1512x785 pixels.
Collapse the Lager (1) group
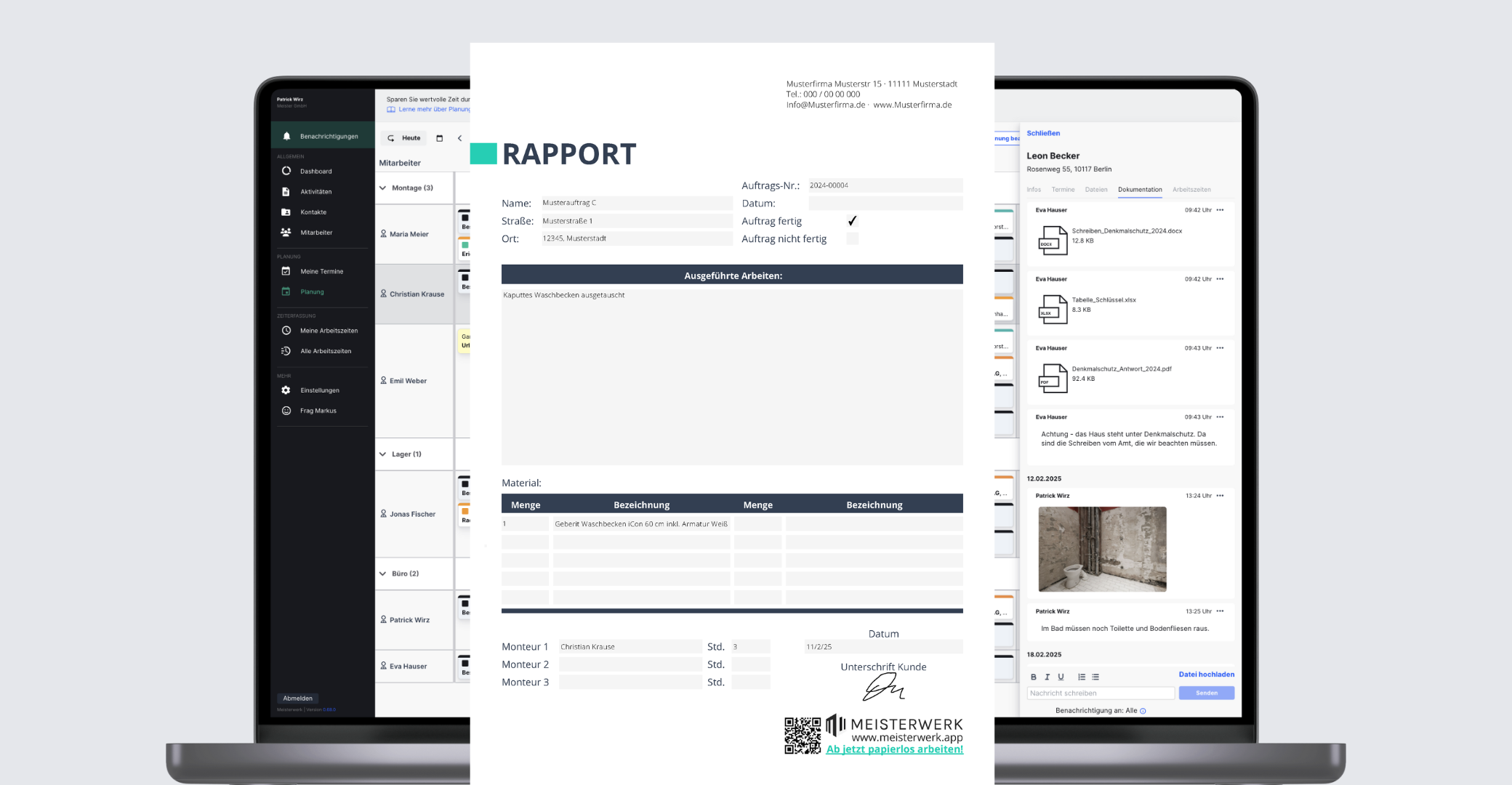(383, 454)
